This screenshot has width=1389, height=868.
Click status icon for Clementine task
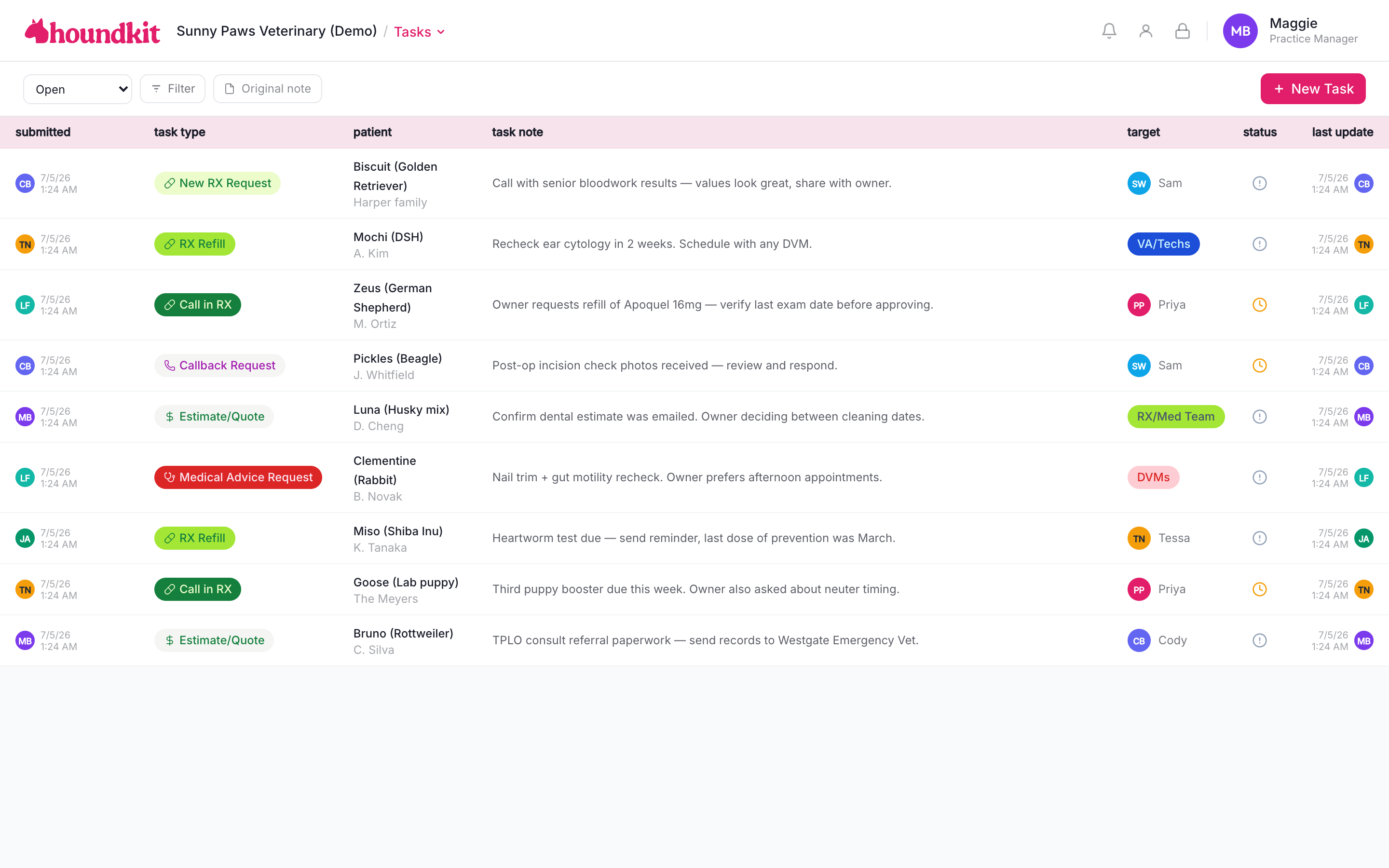(x=1259, y=477)
